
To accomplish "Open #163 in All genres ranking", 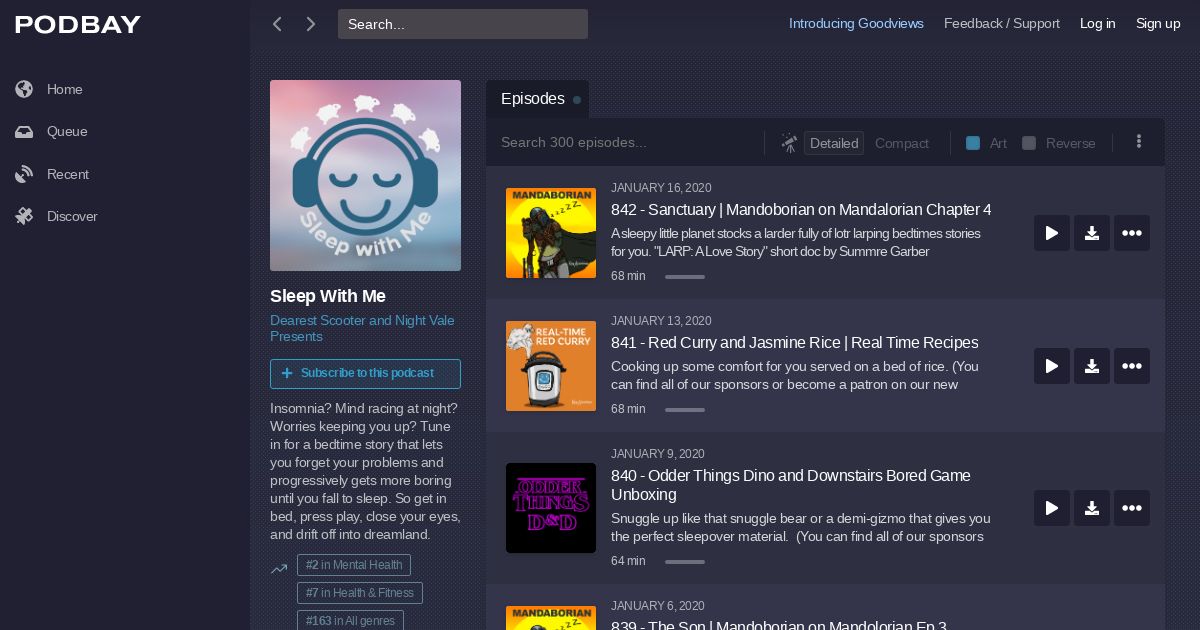I will [x=350, y=620].
